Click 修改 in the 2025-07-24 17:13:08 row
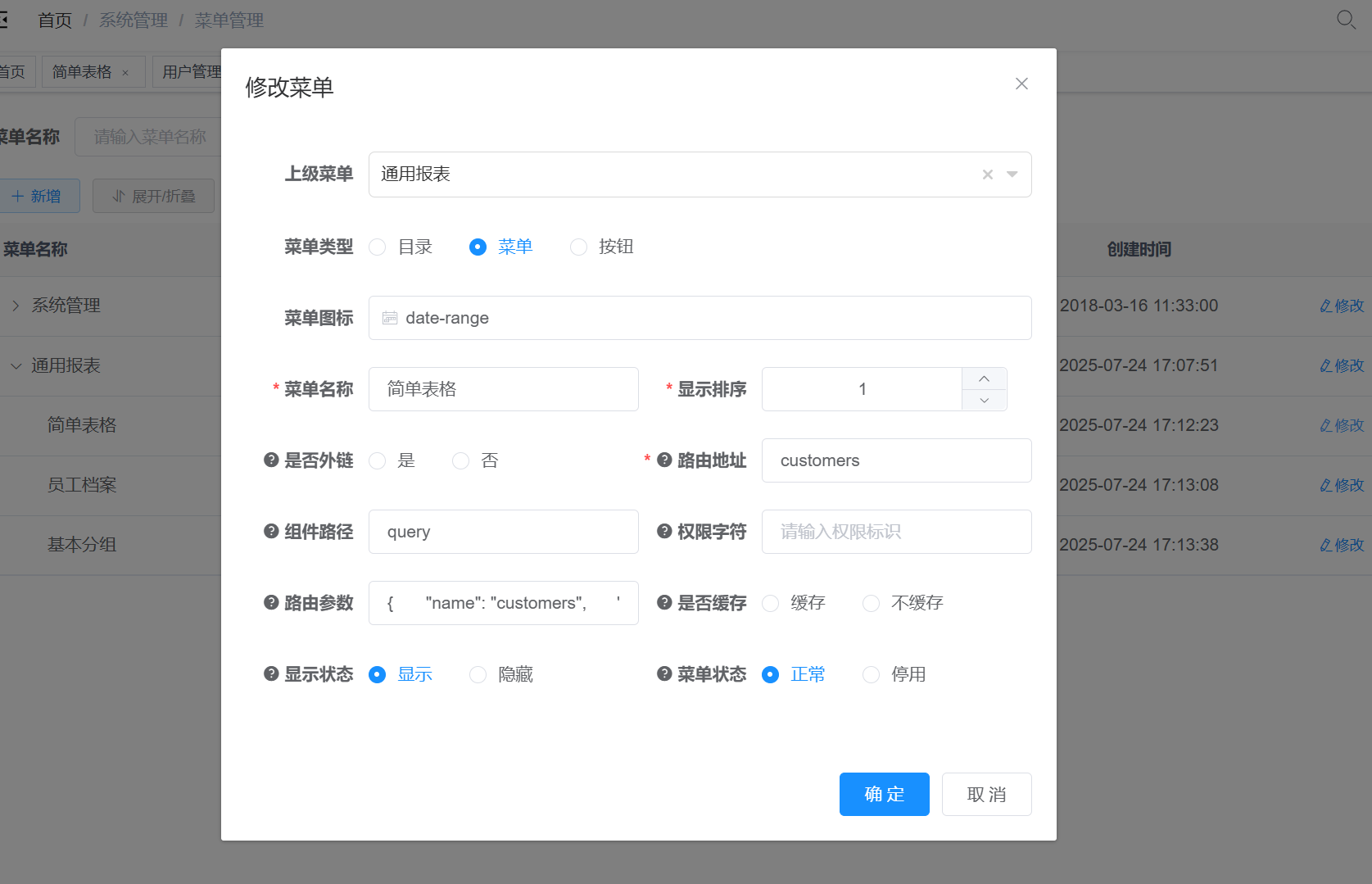Image resolution: width=1372 pixels, height=884 pixels. coord(1342,485)
